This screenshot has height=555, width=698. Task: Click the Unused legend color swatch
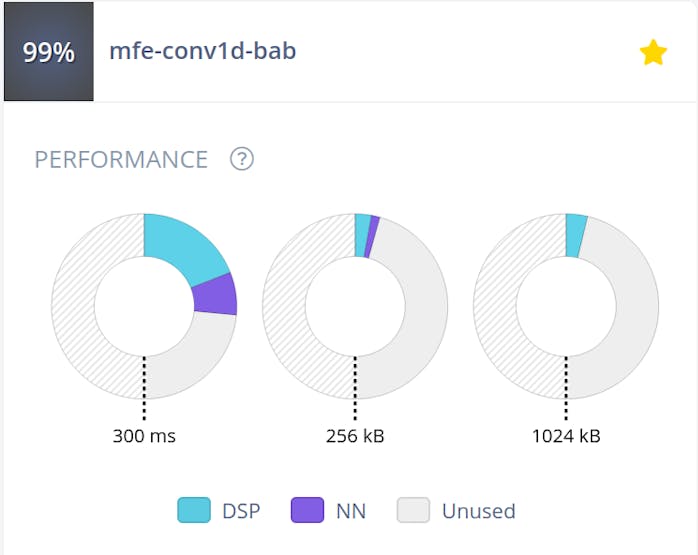tap(413, 511)
